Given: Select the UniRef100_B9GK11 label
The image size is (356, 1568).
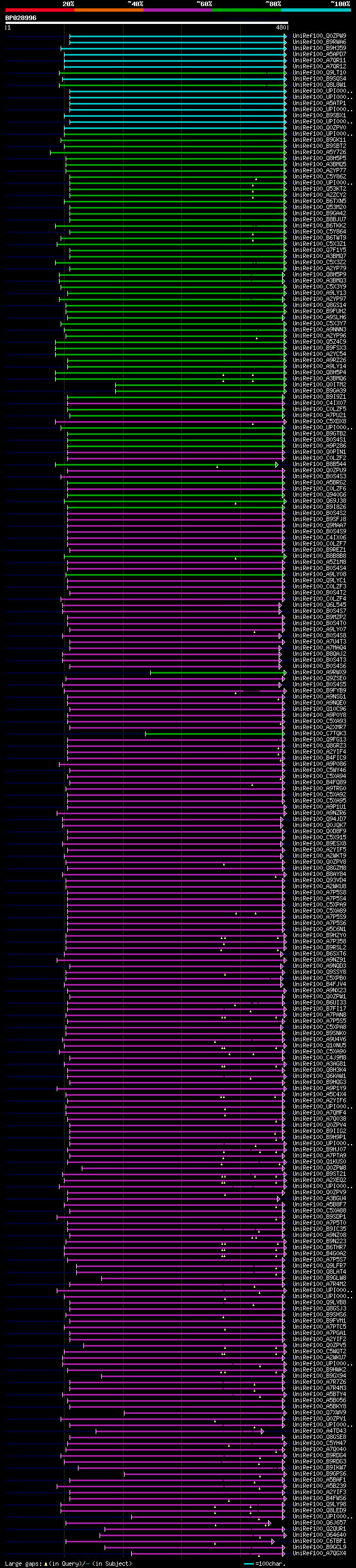Looking at the screenshot, I should click(319, 140).
